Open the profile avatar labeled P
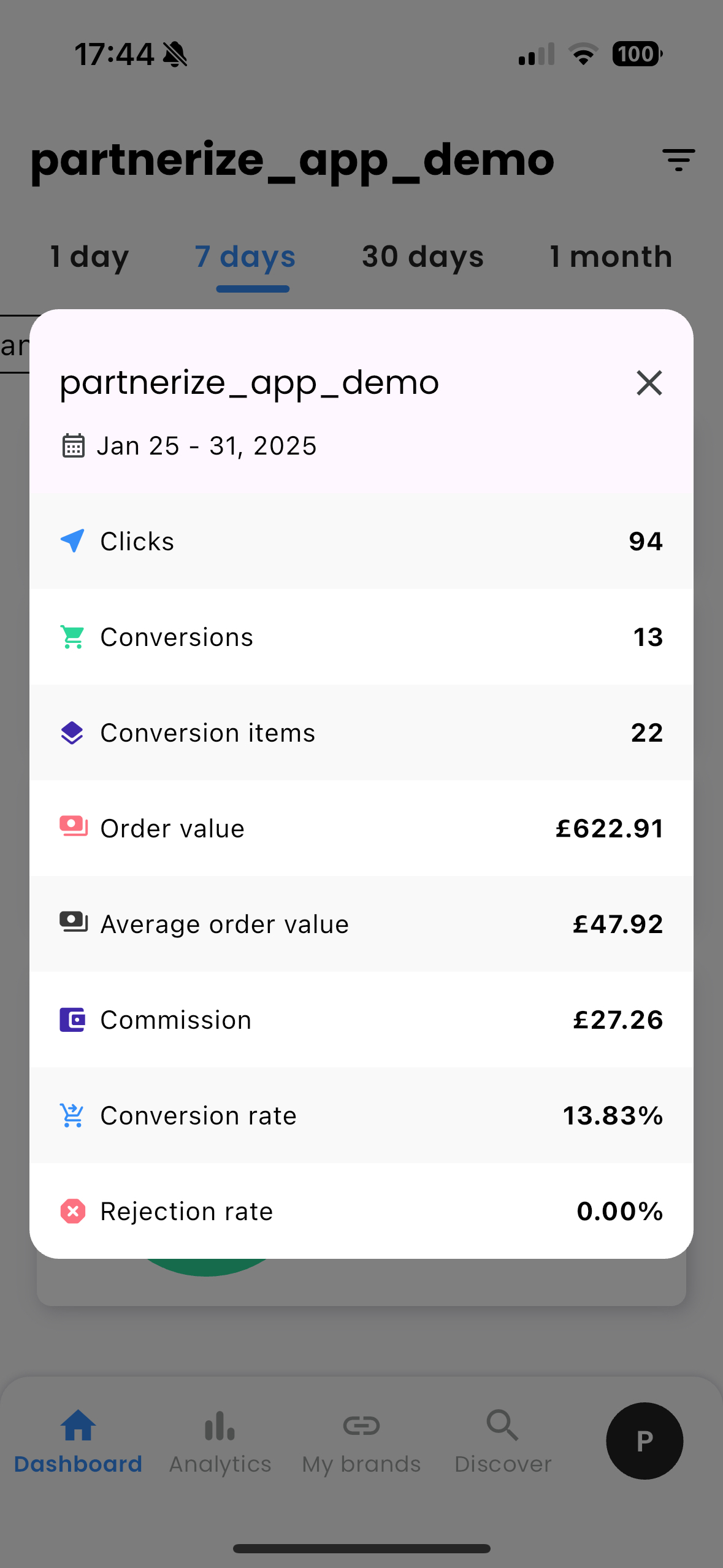723x1568 pixels. tap(645, 1440)
